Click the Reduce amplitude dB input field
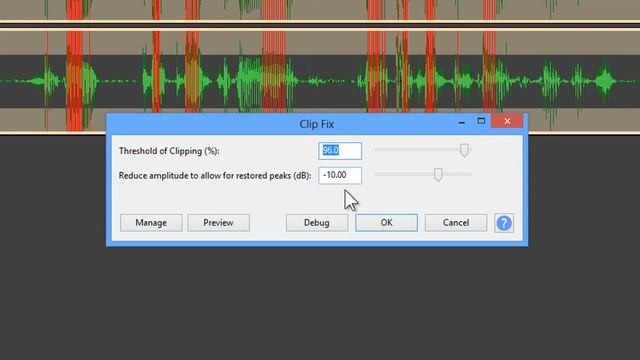 coord(340,176)
